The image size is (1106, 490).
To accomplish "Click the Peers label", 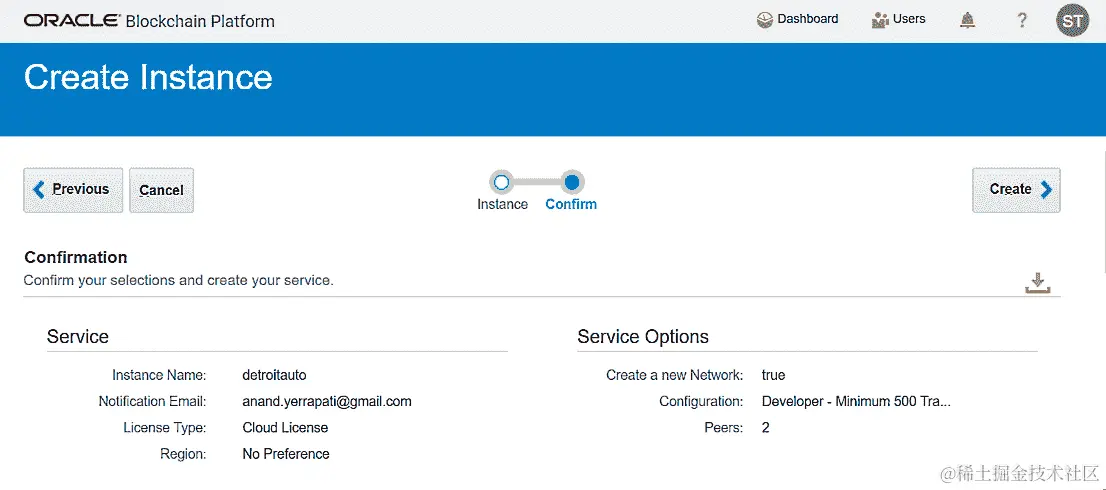I will click(x=723, y=428).
